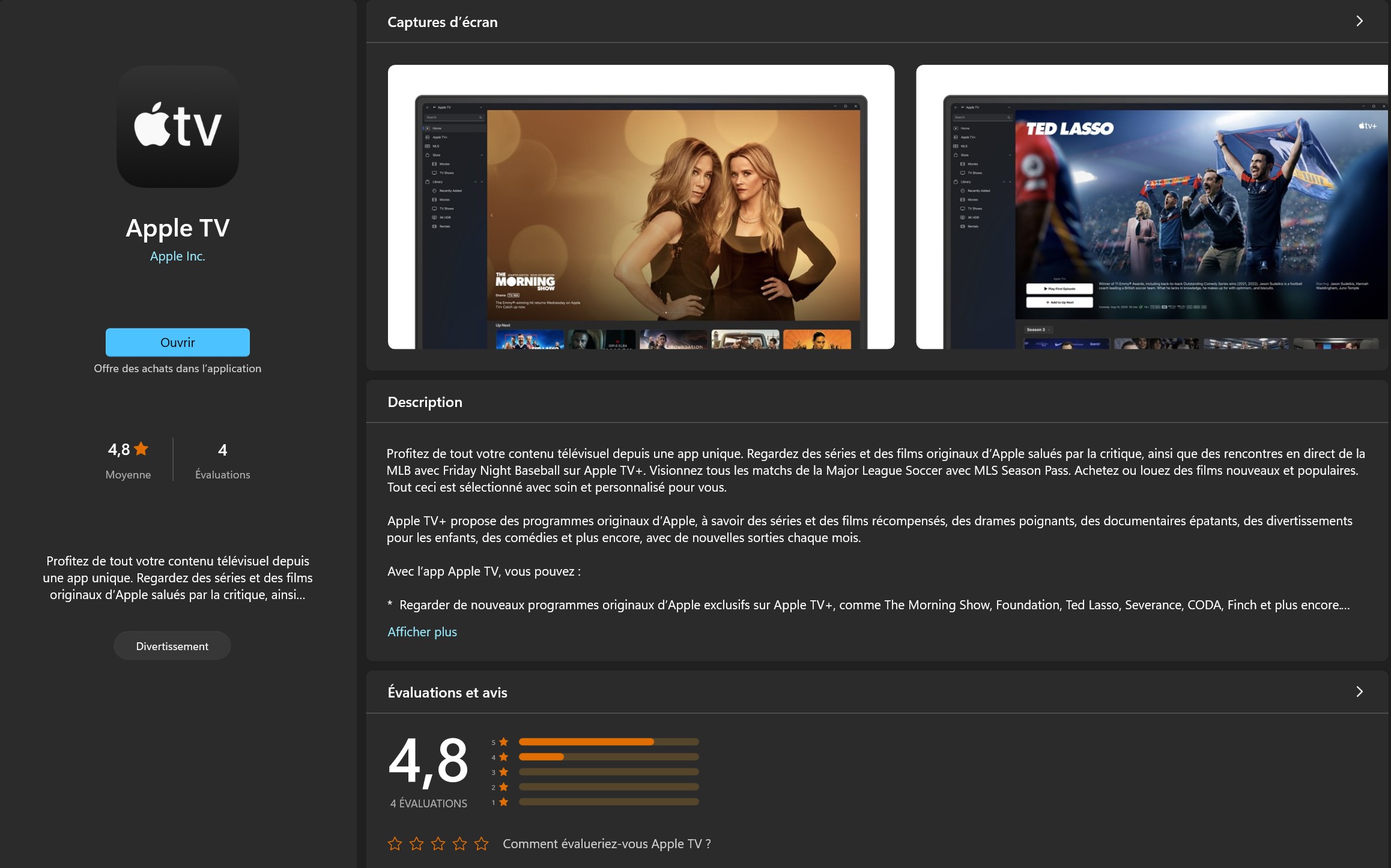Open the Apple Inc. publisher link
The height and width of the screenshot is (868, 1391).
tap(177, 256)
